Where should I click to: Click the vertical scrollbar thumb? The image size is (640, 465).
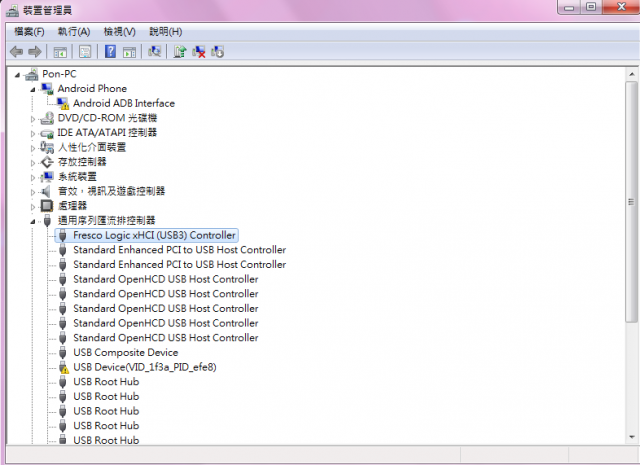[x=631, y=202]
